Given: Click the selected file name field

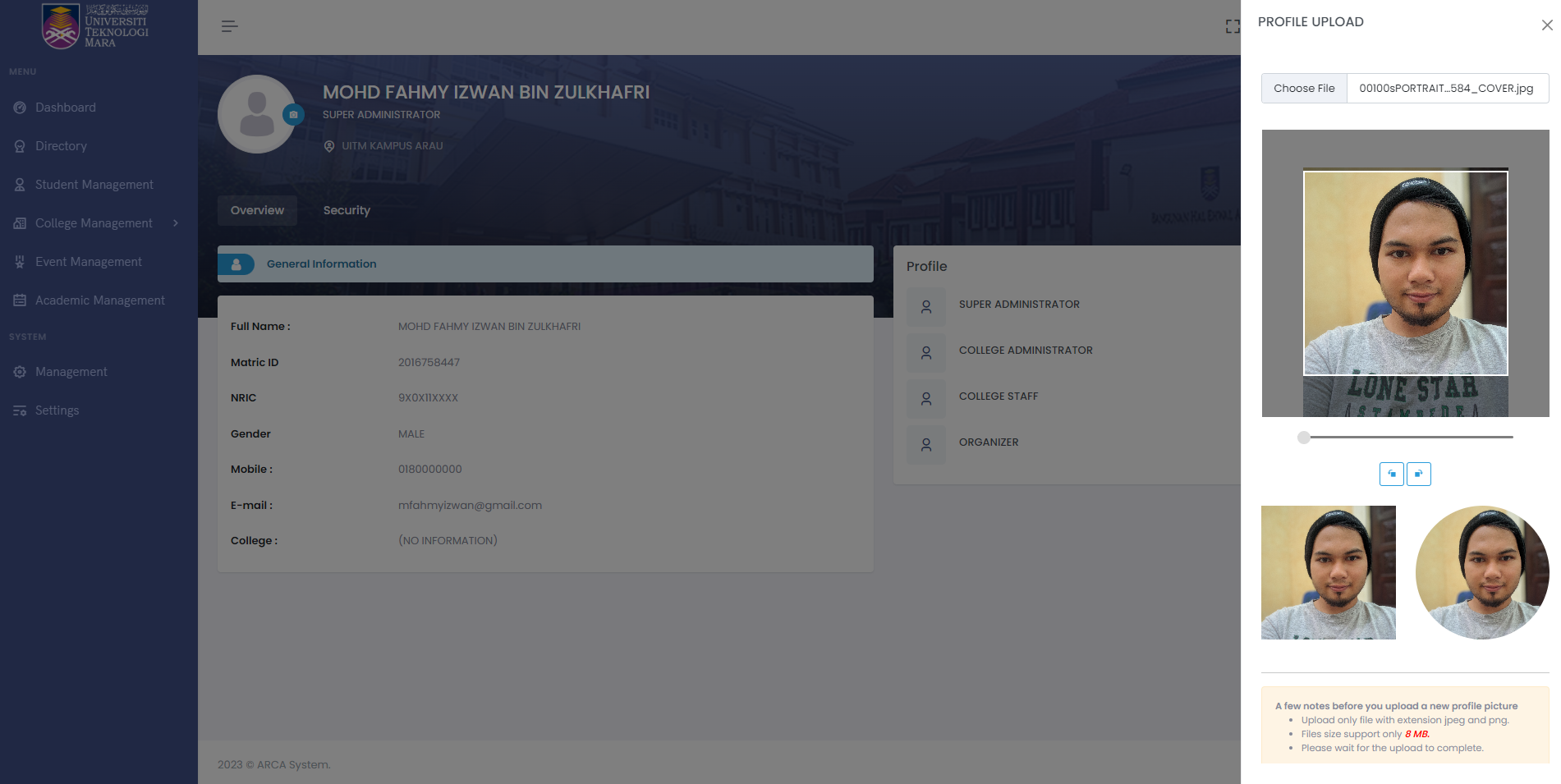Looking at the screenshot, I should tap(1446, 89).
